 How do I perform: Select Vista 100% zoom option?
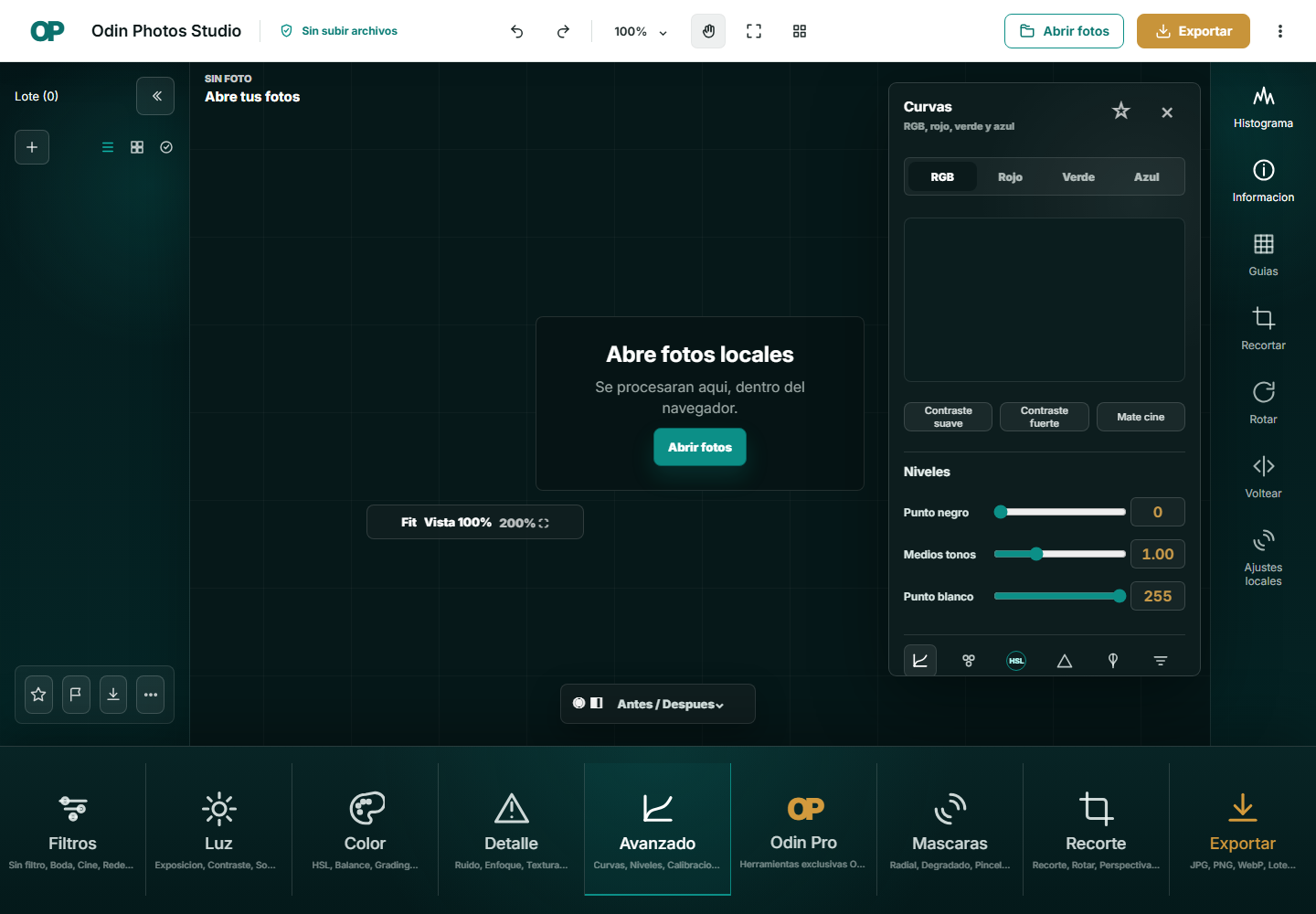[x=458, y=523]
